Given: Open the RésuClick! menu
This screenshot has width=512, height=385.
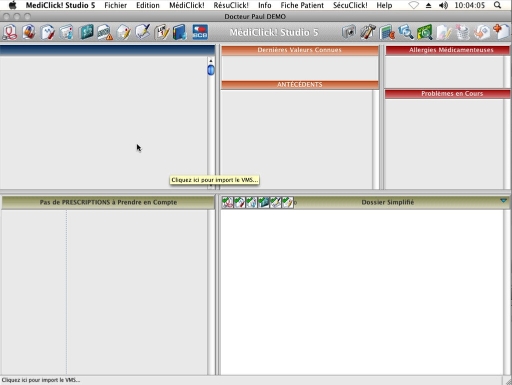Looking at the screenshot, I should coord(231,5).
